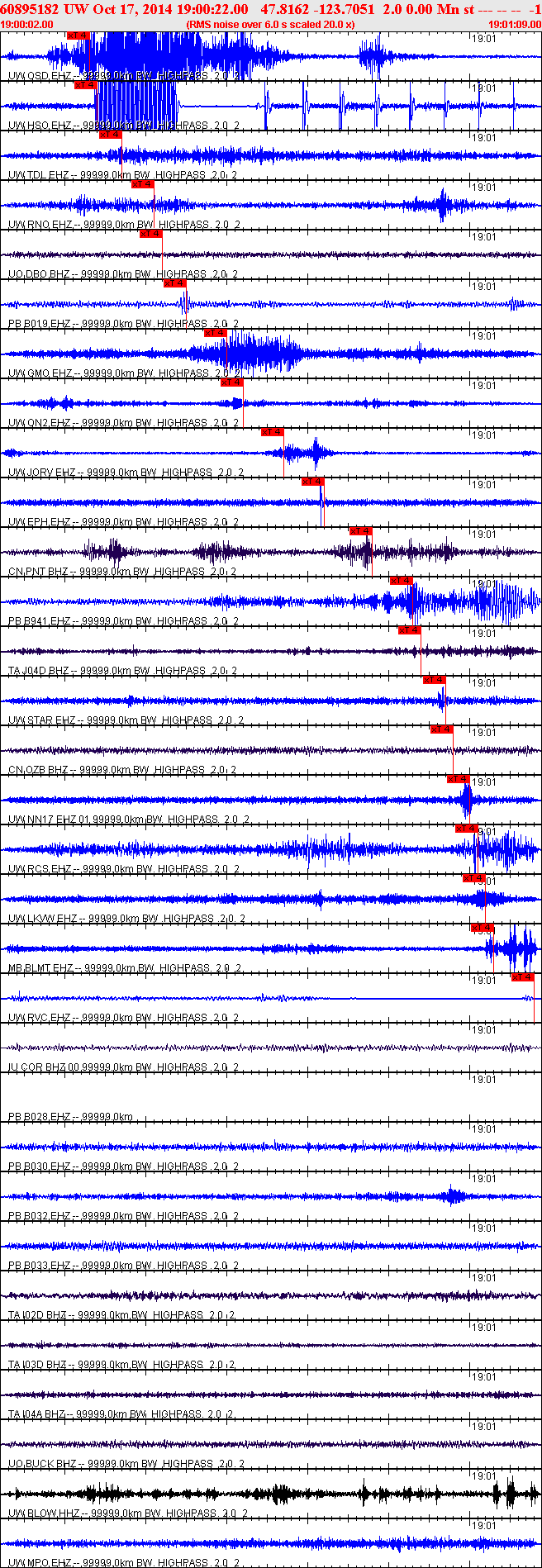Click the end time 19:01:09.00
542x1568 pixels.
point(515,25)
